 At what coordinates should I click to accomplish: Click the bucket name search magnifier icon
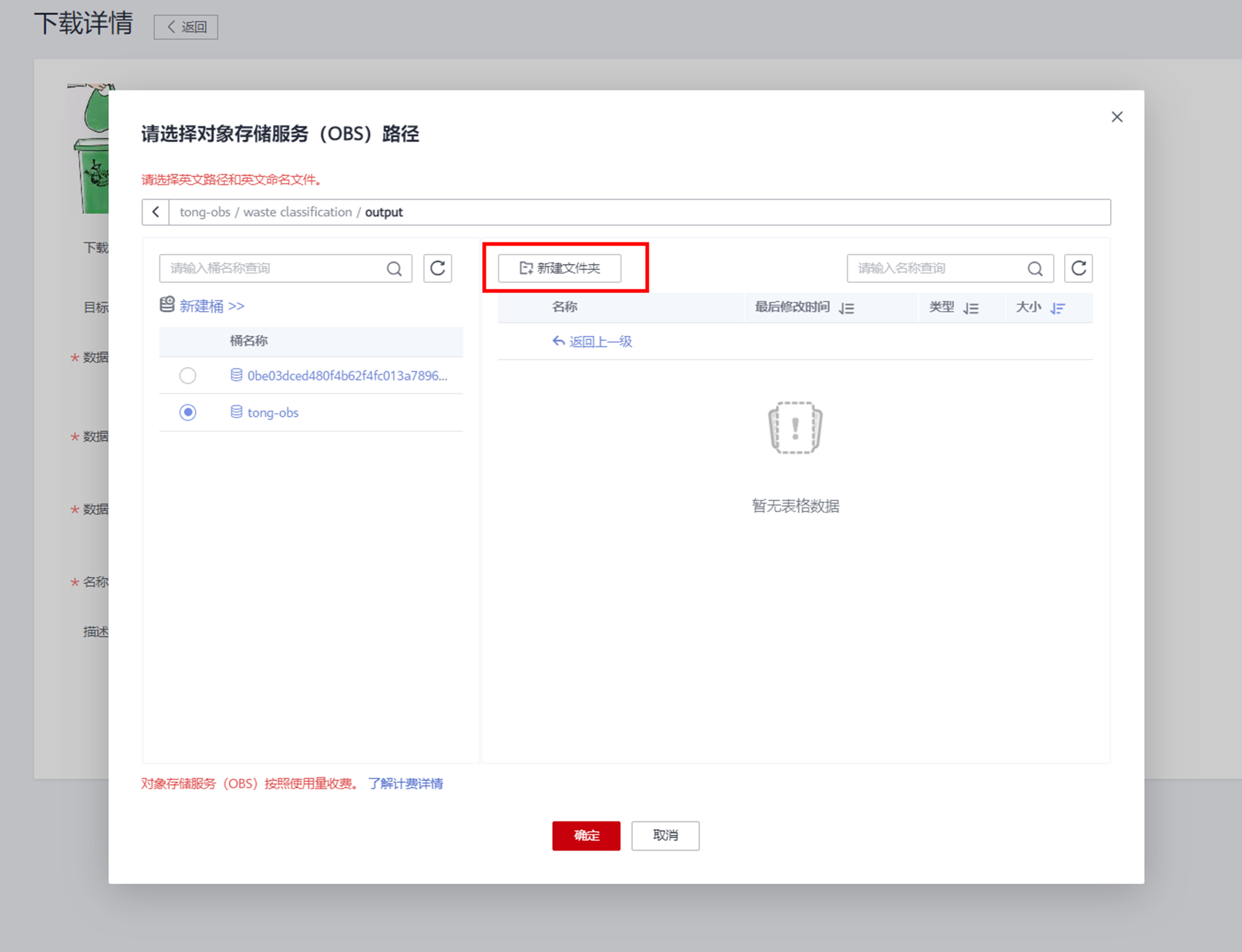coord(394,269)
